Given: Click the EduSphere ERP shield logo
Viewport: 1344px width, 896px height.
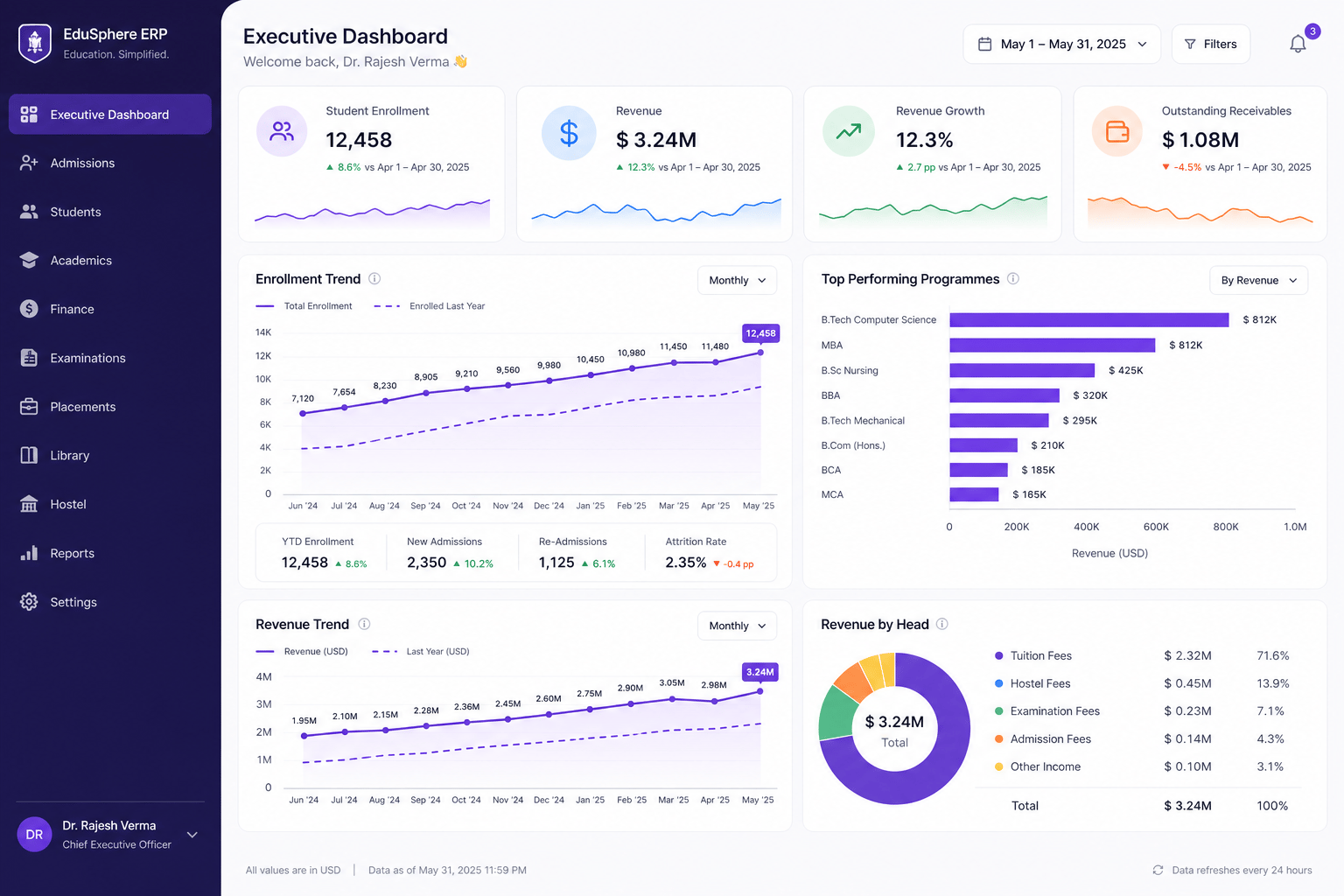Looking at the screenshot, I should point(35,43).
